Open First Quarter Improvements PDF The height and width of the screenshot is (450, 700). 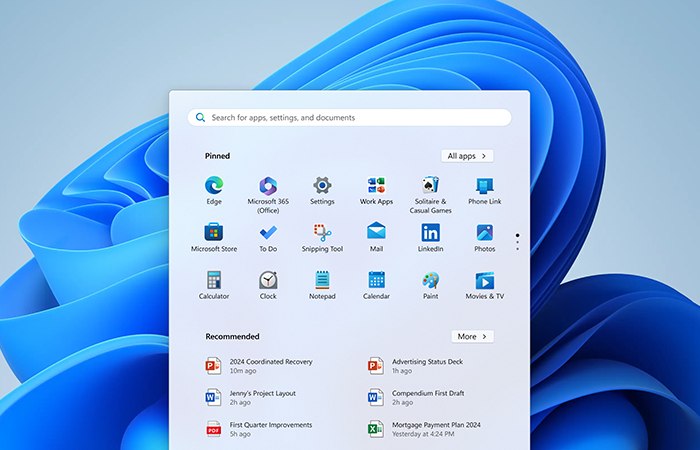click(259, 429)
